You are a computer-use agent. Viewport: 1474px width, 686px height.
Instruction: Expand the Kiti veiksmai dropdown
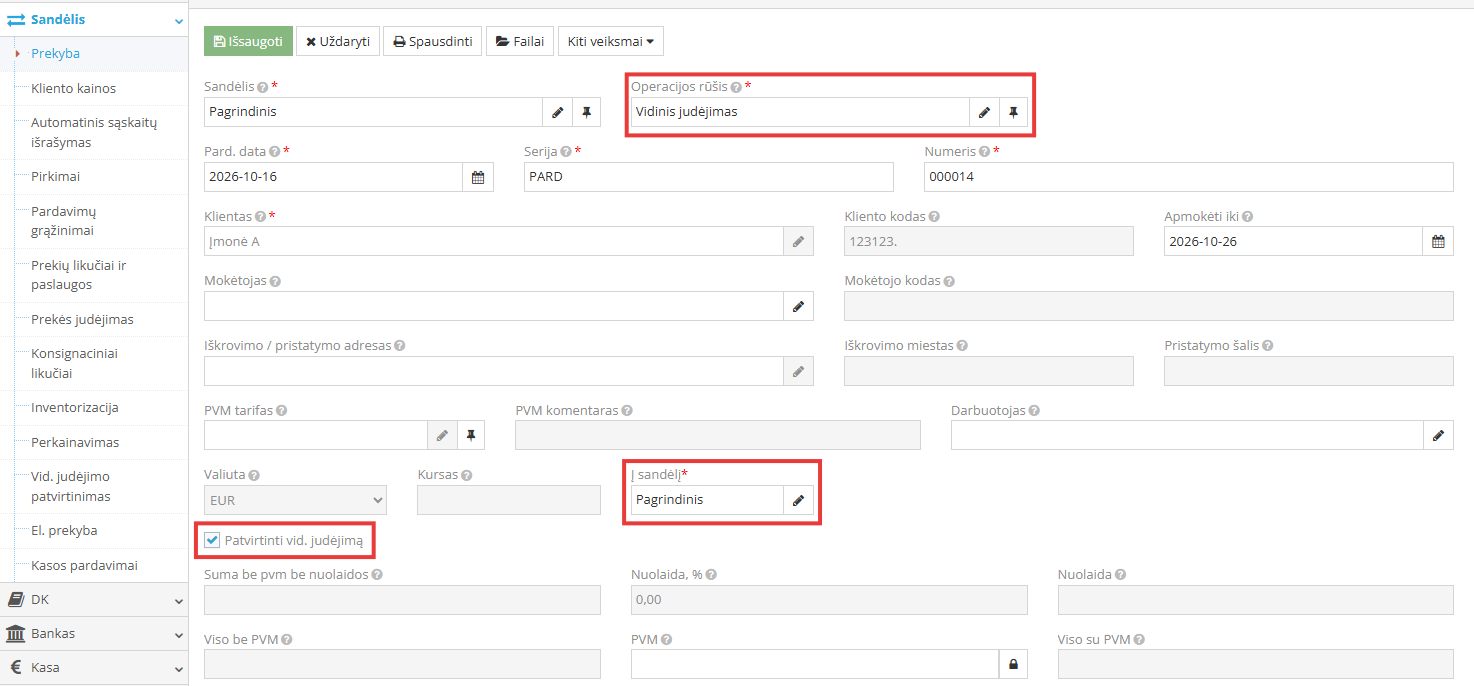[610, 42]
